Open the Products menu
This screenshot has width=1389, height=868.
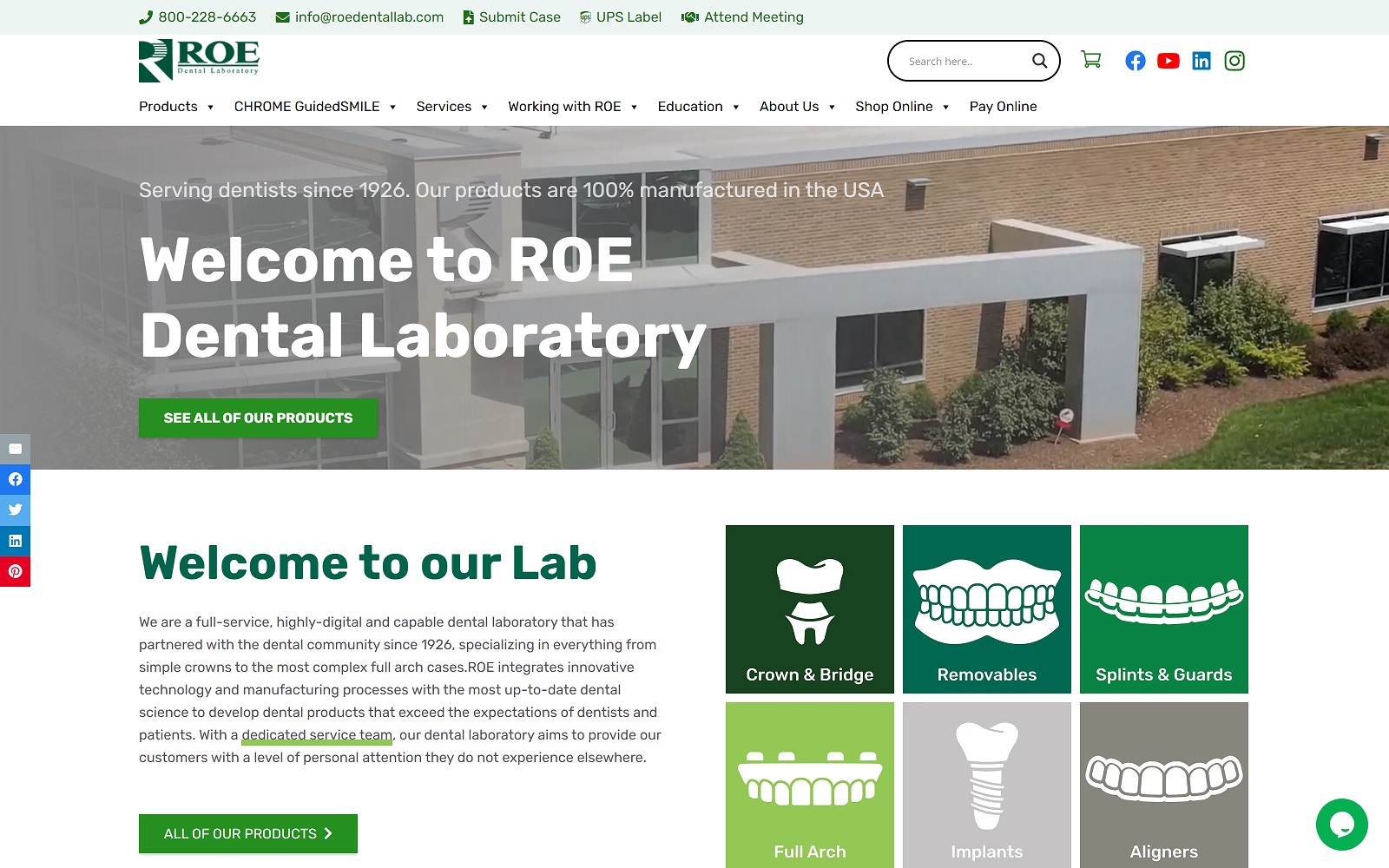coord(168,106)
